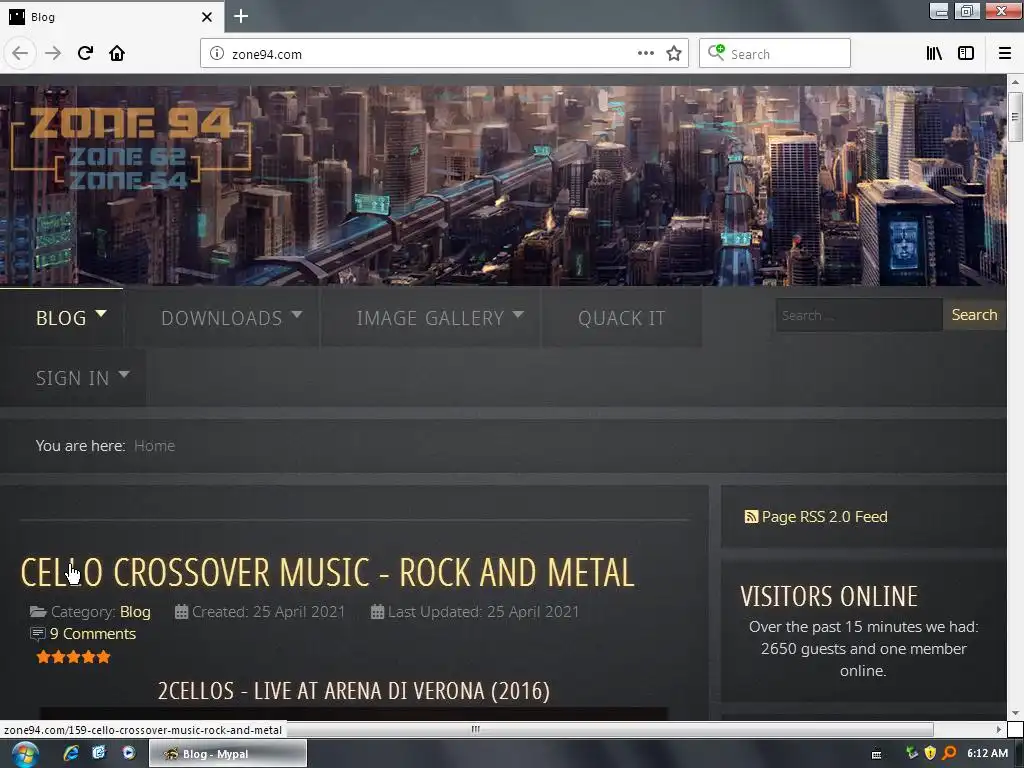Go to the Home breadcrumb link

(x=155, y=445)
